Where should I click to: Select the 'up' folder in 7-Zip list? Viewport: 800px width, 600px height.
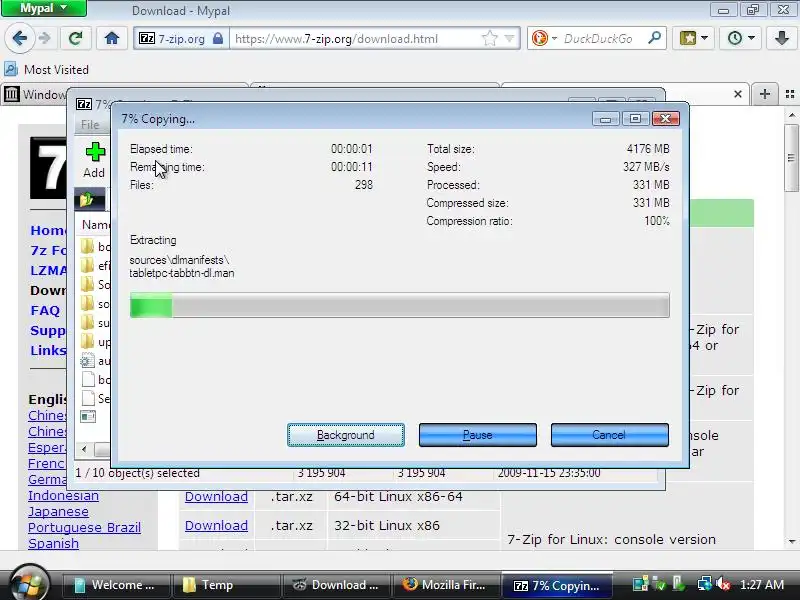click(x=95, y=342)
